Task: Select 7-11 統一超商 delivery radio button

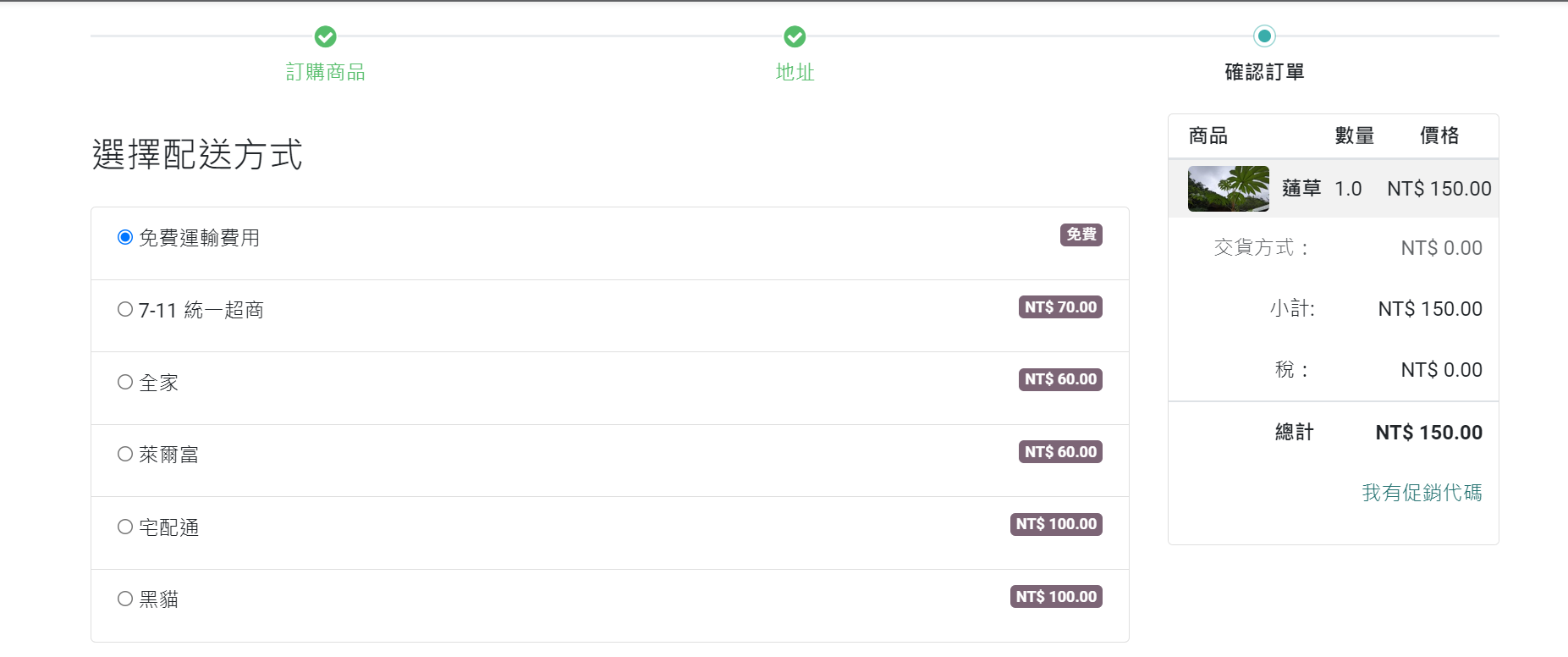Action: [x=125, y=310]
